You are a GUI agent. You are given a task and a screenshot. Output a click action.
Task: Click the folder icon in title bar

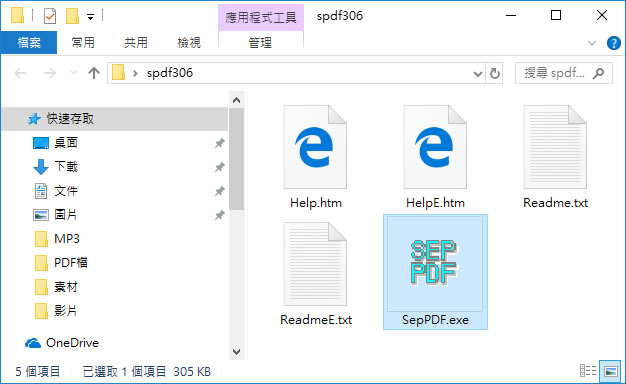coord(17,16)
